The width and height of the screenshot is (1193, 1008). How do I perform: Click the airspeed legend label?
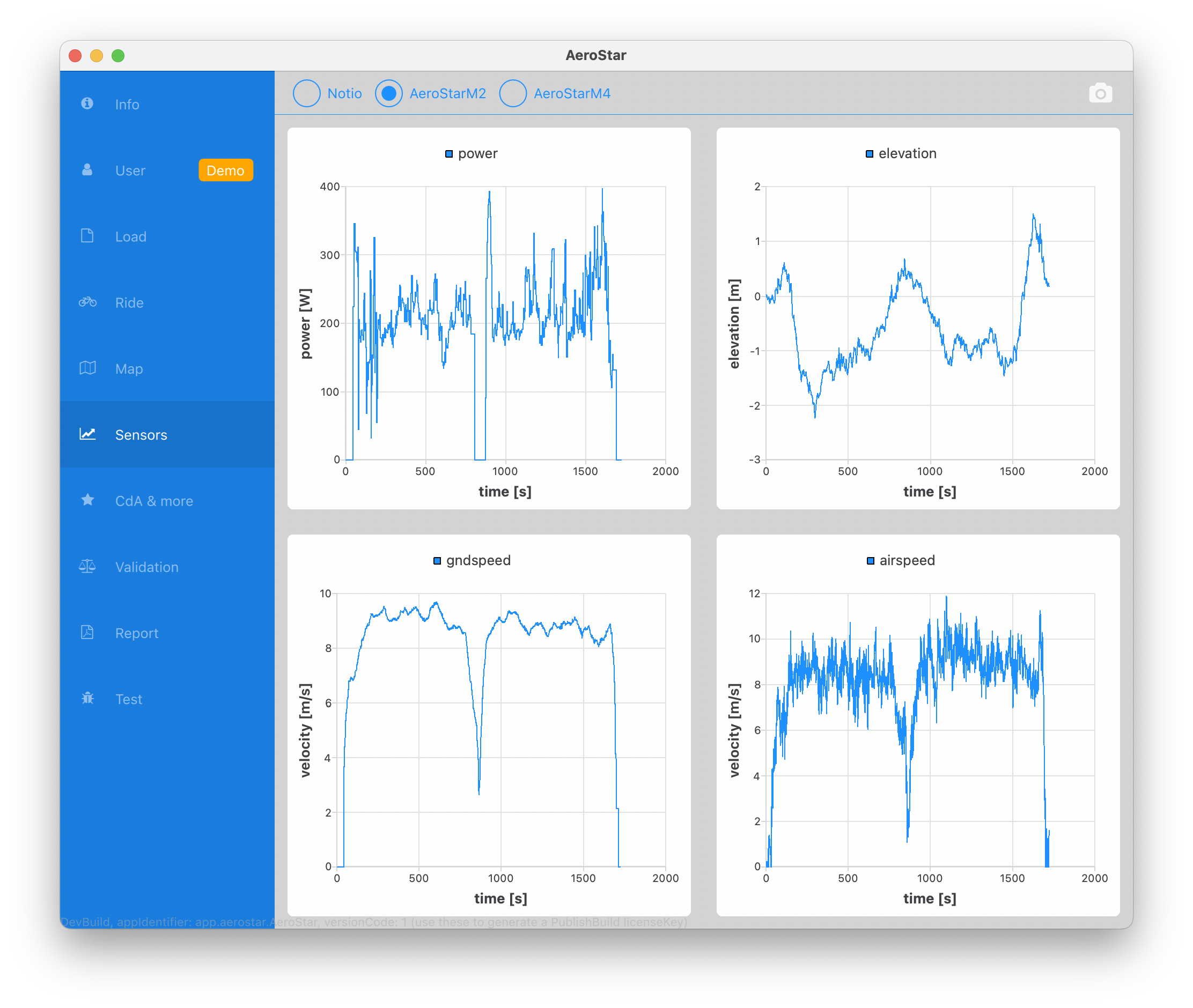pyautogui.click(x=907, y=561)
